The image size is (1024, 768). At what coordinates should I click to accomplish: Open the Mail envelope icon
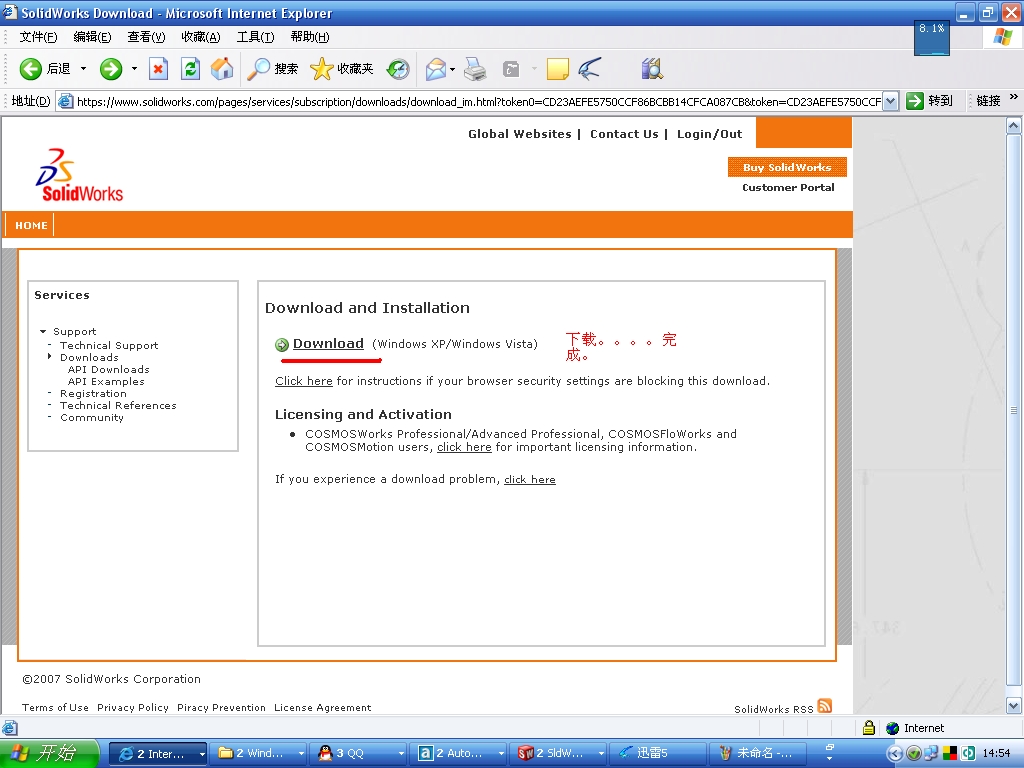pyautogui.click(x=435, y=69)
